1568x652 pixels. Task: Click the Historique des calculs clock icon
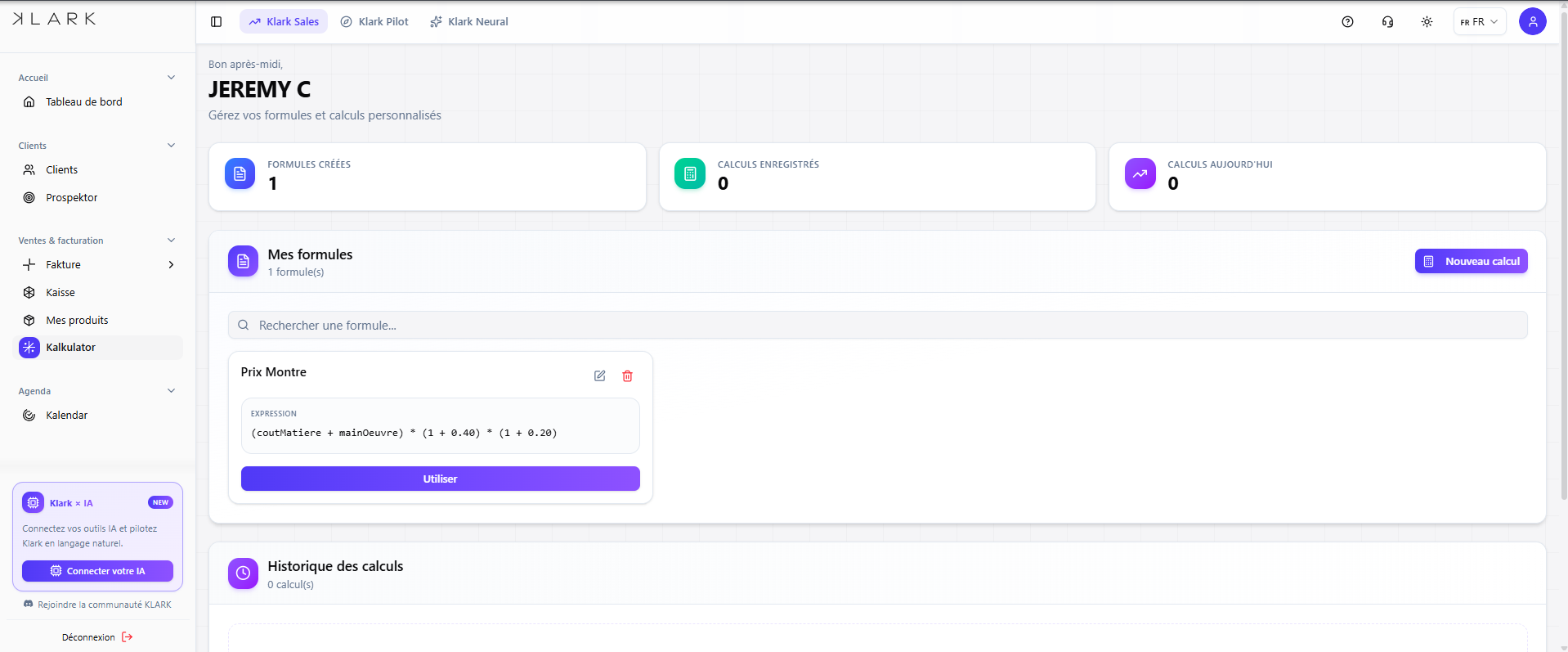[x=243, y=573]
